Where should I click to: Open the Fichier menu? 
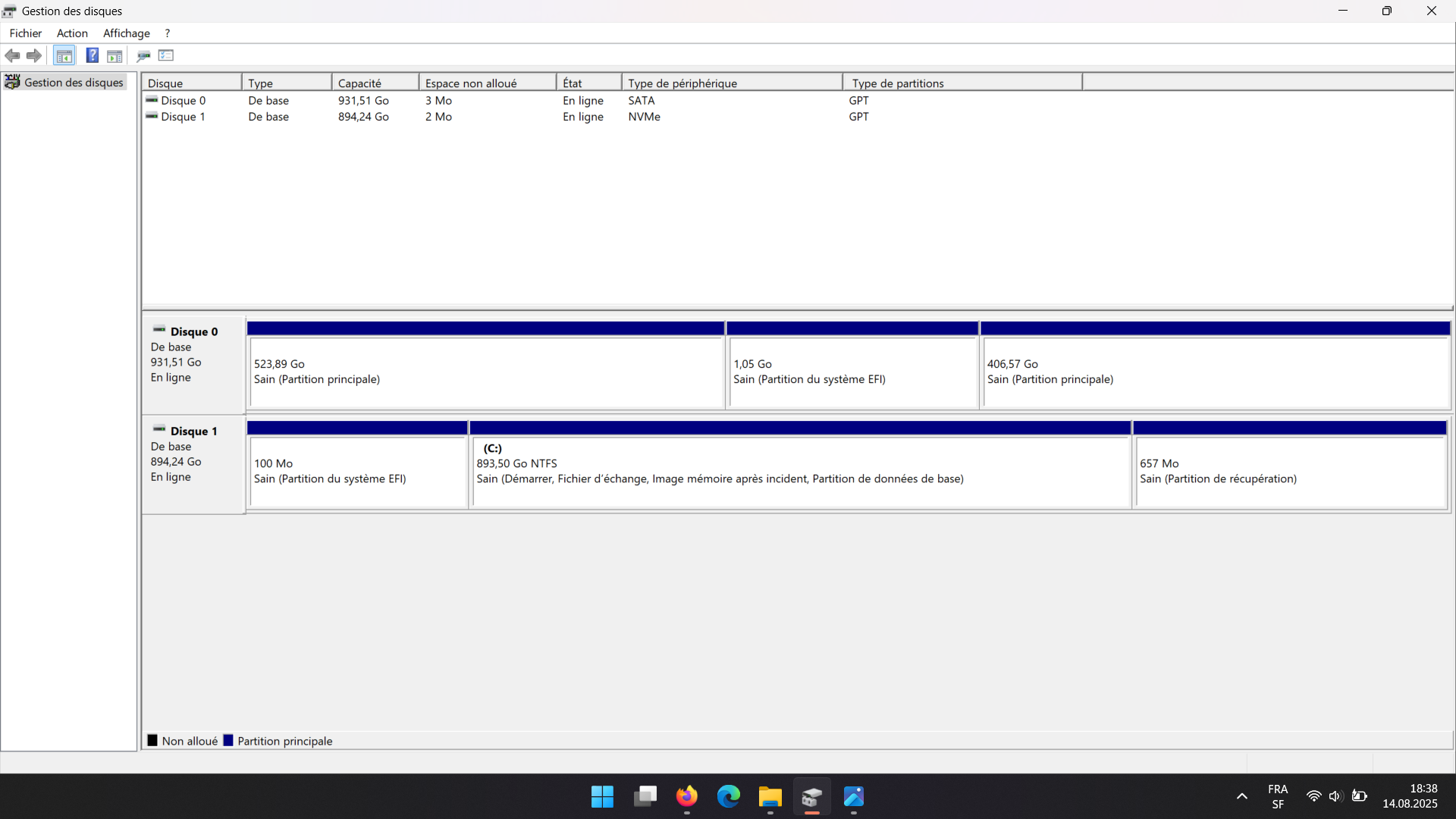click(26, 33)
